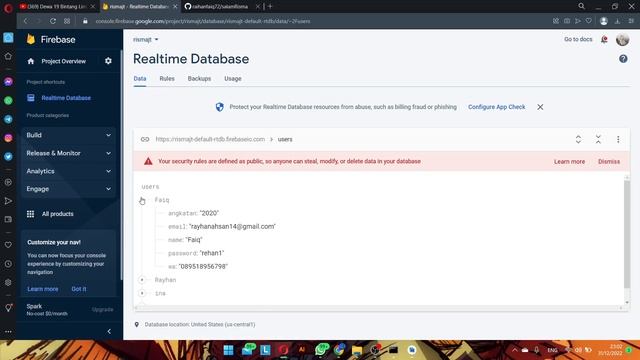Screen dimensions: 640x360
Task: Click Go to docs
Action: [578, 39]
